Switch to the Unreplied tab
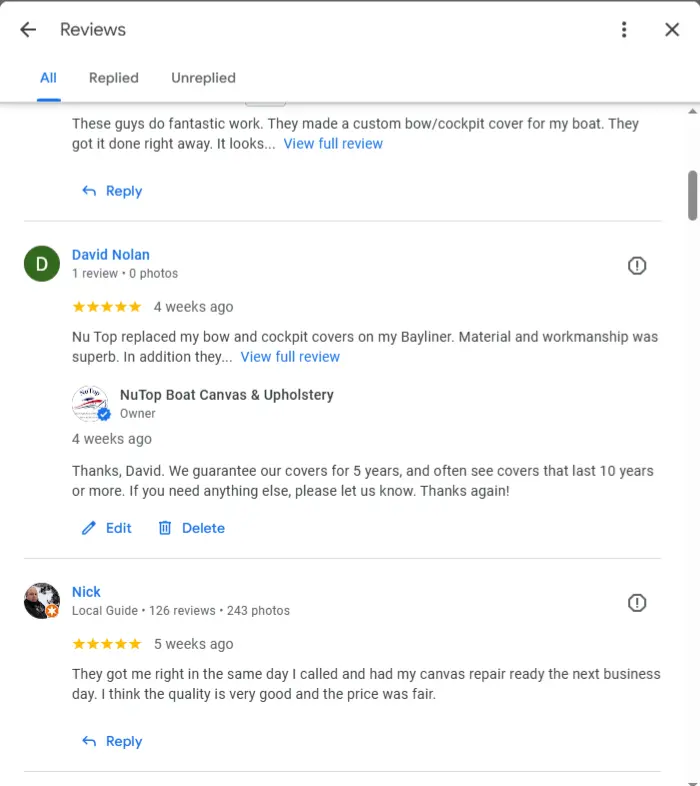The image size is (700, 786). [203, 78]
